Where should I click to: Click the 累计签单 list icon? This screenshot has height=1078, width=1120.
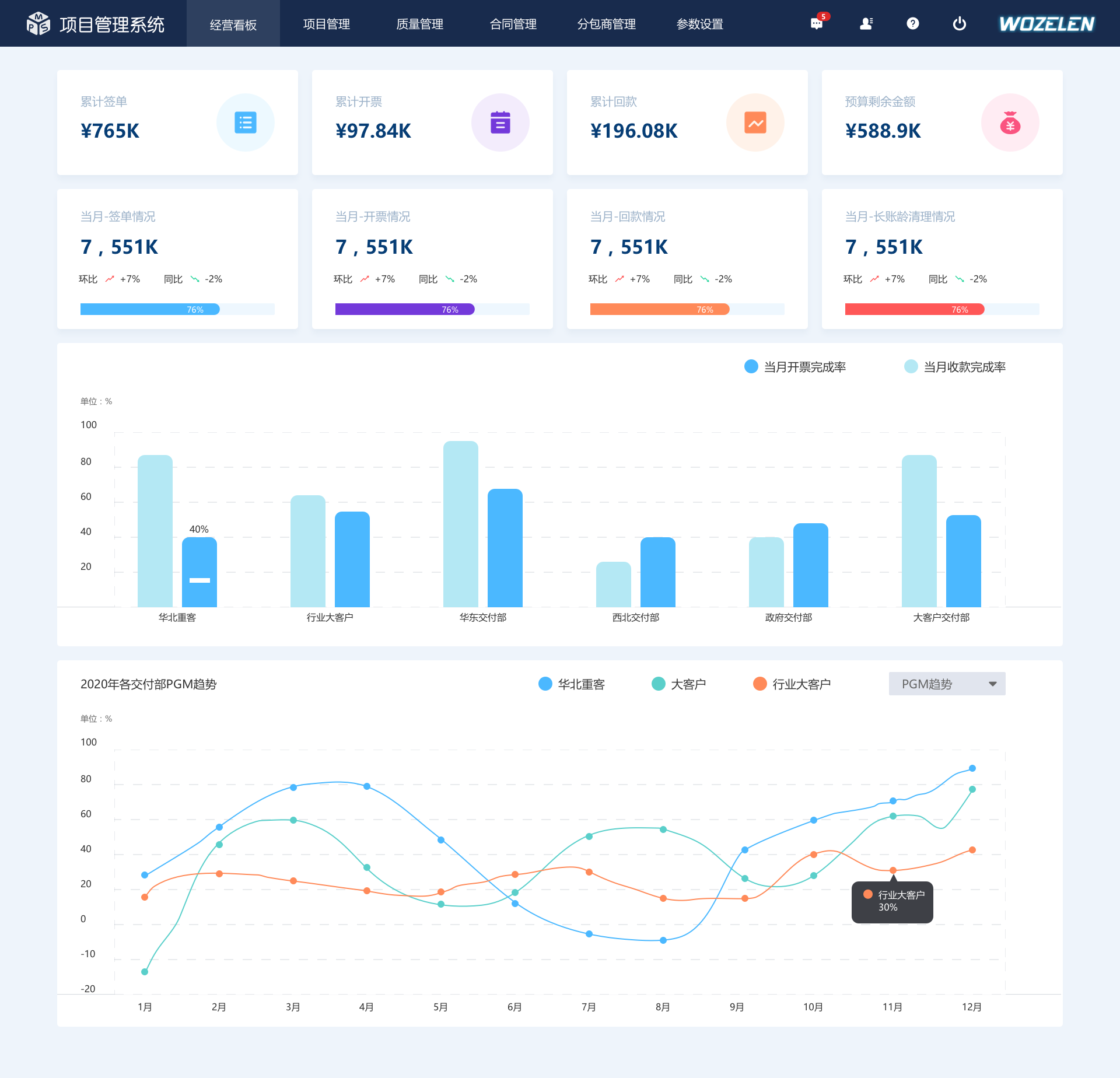(246, 123)
